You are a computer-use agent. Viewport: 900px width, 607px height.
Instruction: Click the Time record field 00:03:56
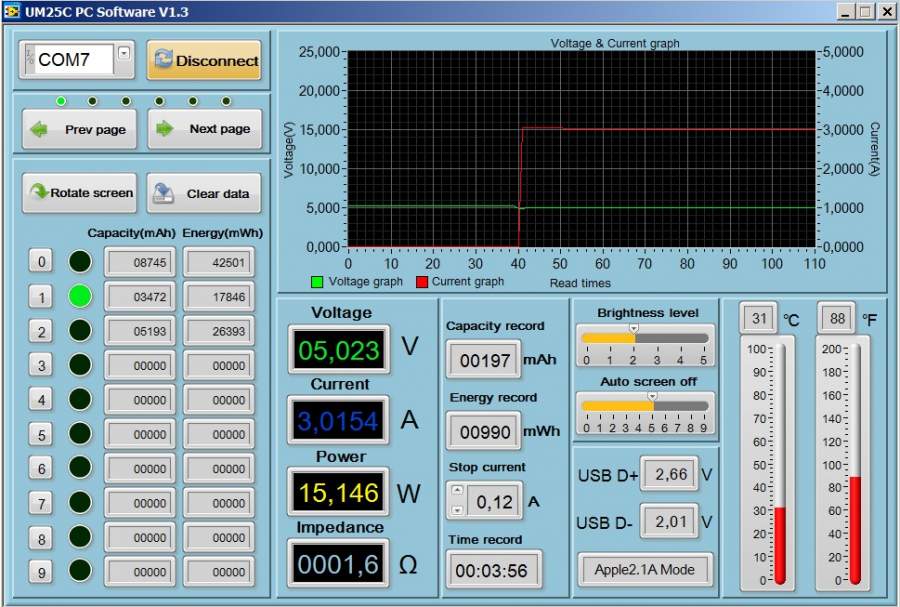coord(494,570)
